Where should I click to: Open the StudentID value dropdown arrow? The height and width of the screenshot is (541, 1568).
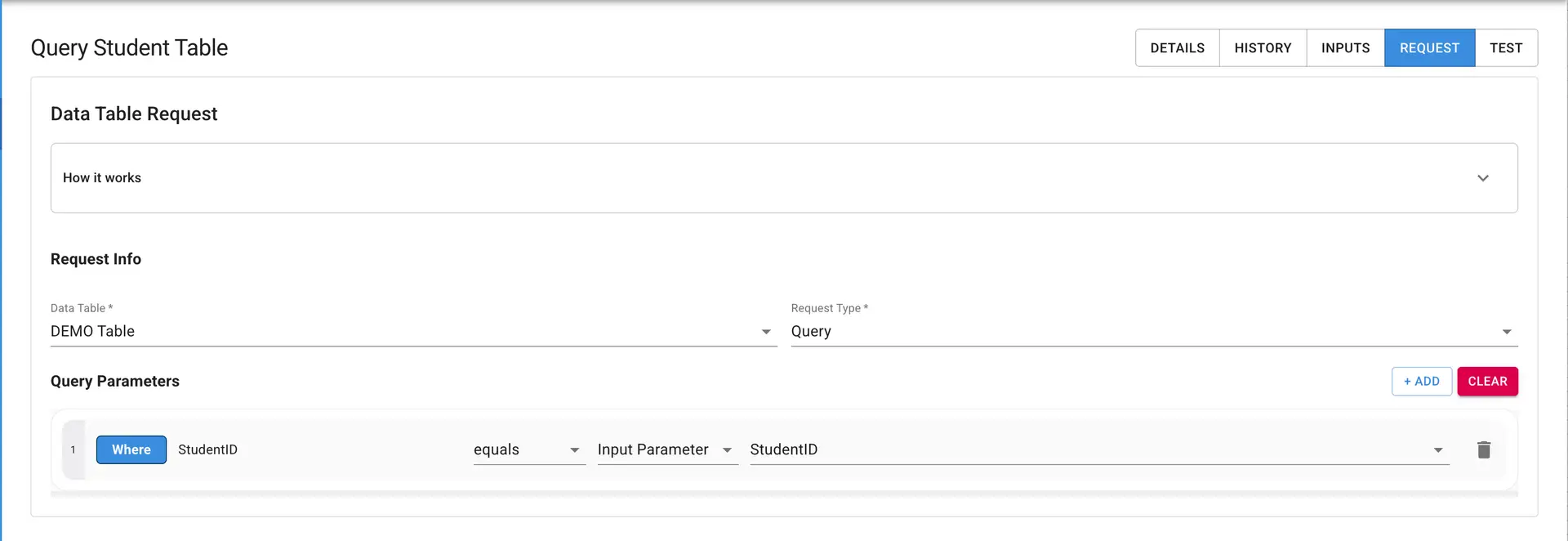pyautogui.click(x=1438, y=449)
